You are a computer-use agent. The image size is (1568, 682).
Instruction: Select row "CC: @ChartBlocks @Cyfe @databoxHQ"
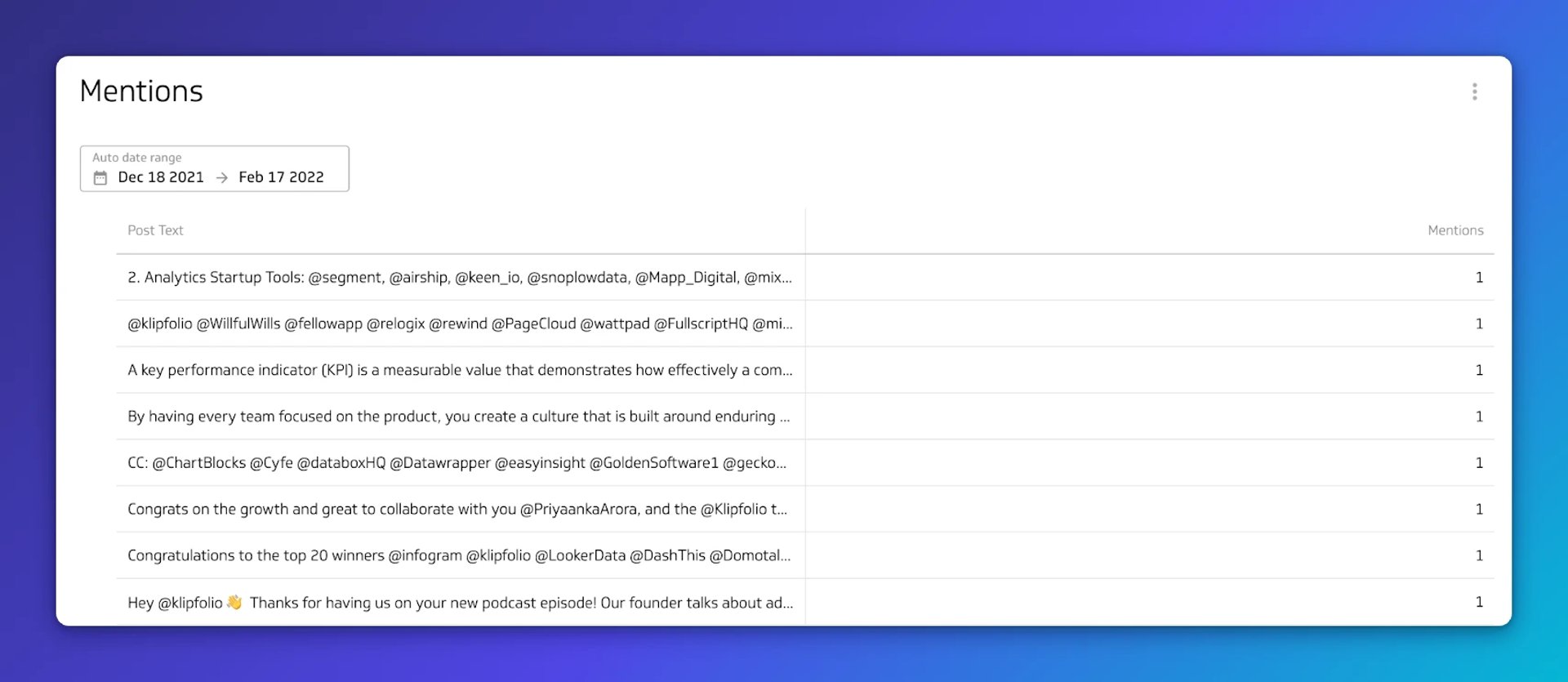pos(804,463)
